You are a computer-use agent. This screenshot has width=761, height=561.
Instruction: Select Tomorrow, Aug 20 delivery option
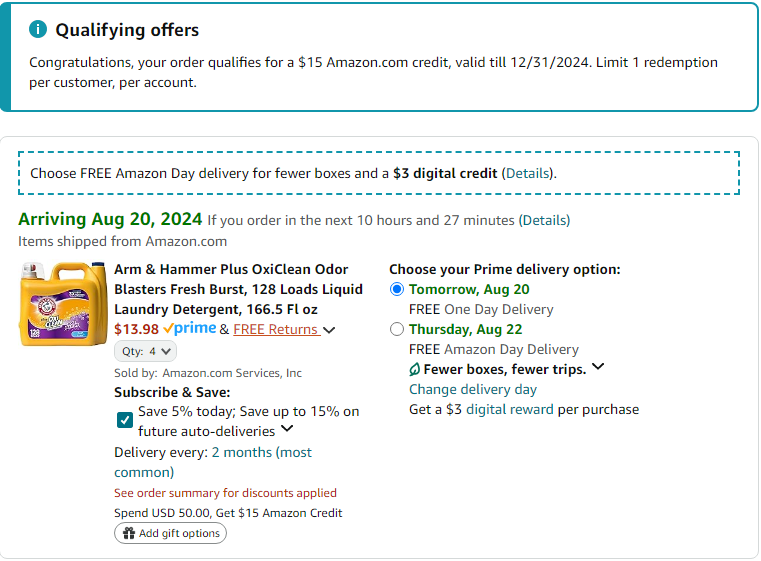[398, 289]
